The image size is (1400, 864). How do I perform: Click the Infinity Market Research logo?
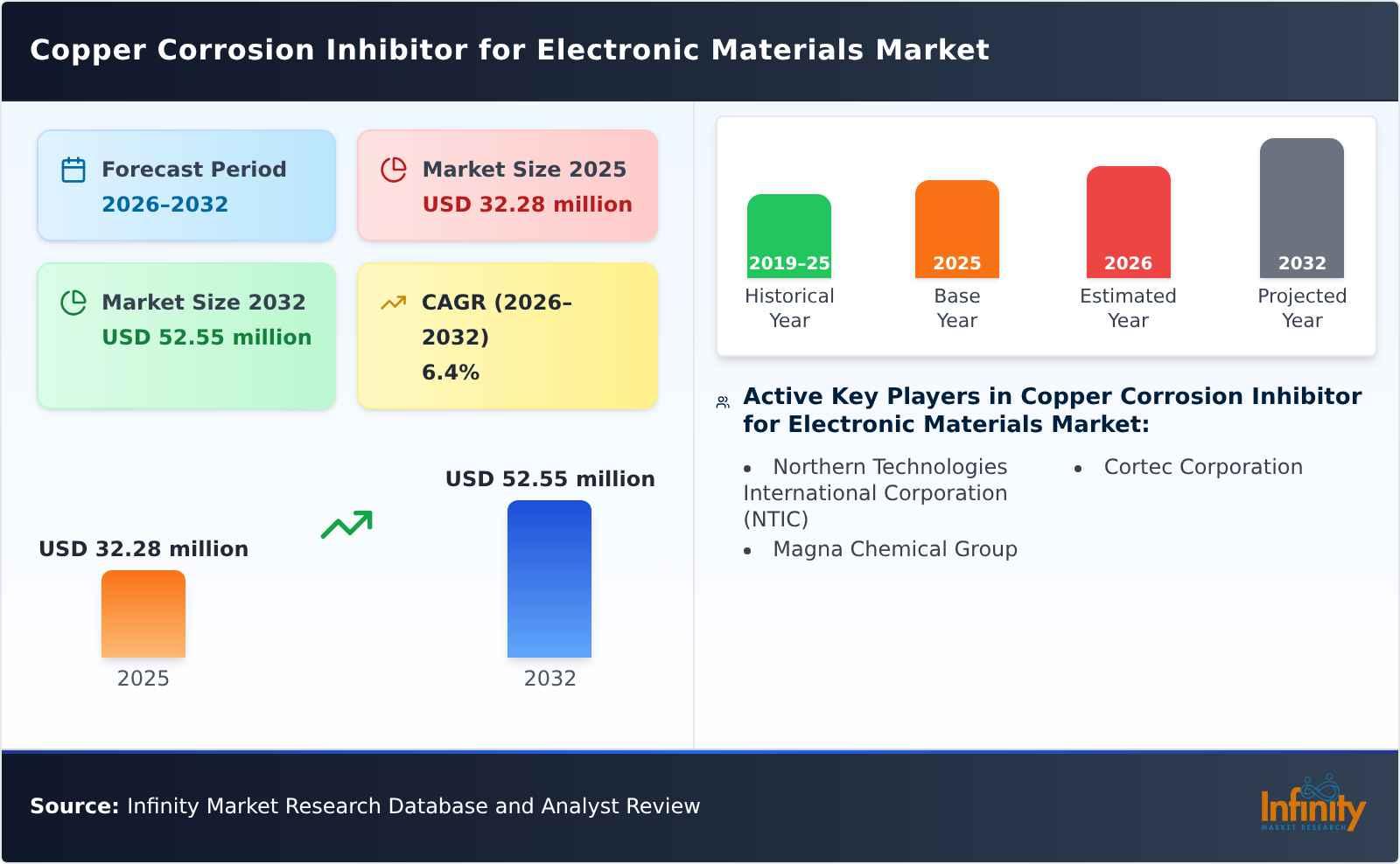[x=1313, y=805]
